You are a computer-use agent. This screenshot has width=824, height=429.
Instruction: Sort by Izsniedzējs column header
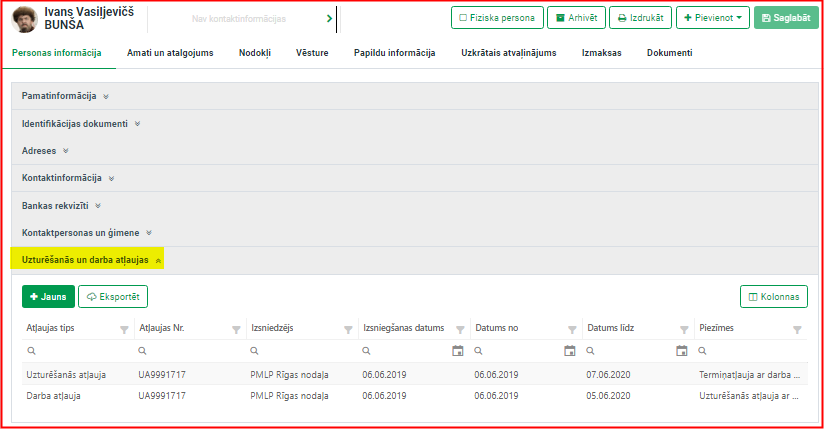(272, 328)
